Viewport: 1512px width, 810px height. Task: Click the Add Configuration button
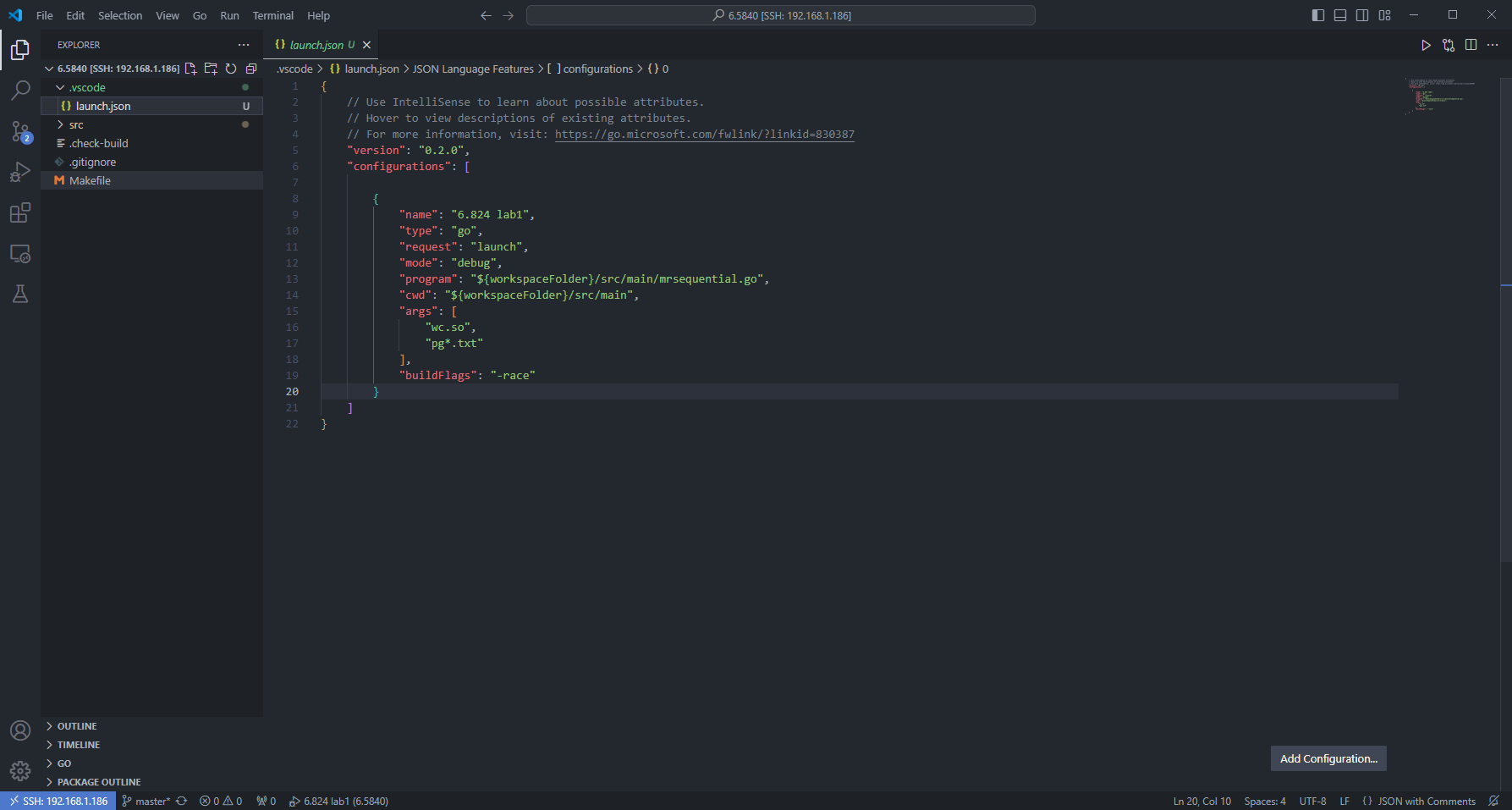coord(1328,758)
